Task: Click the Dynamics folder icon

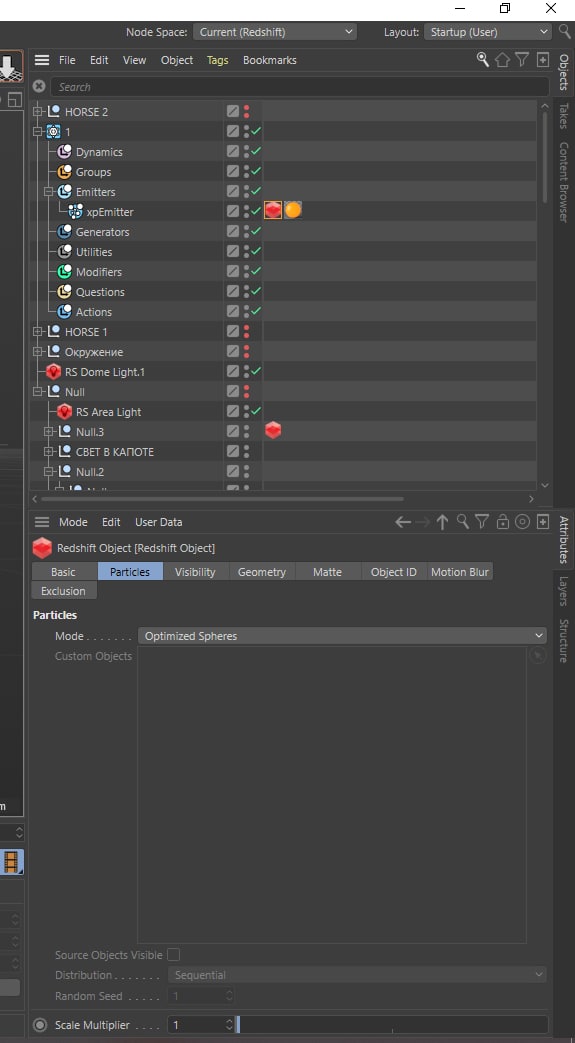Action: (x=65, y=152)
